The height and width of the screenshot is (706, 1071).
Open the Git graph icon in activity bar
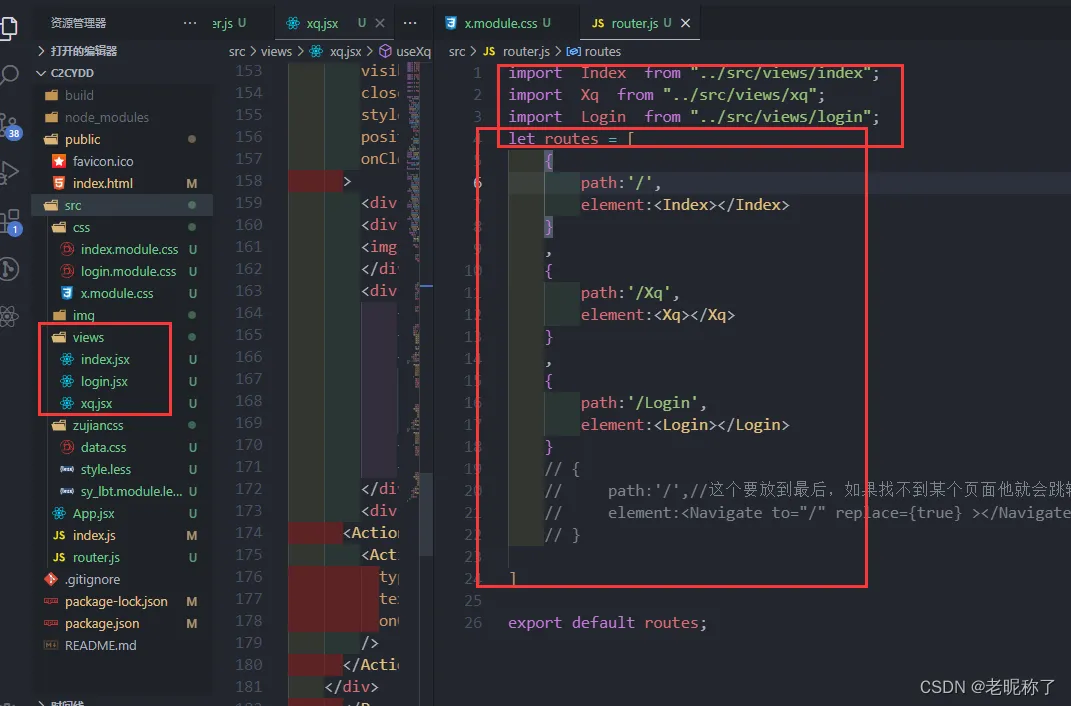[9, 268]
